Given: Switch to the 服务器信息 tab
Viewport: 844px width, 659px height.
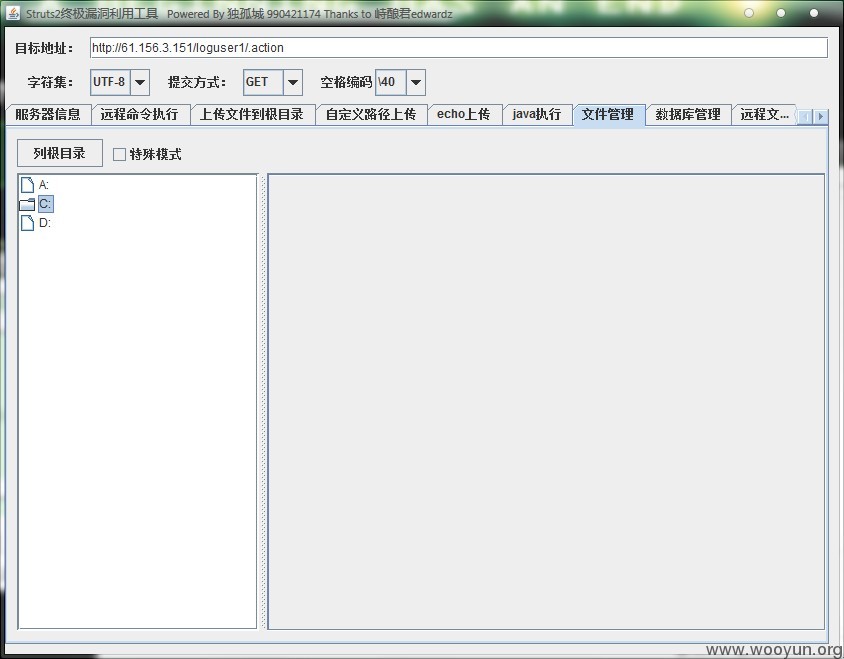Looking at the screenshot, I should click(48, 114).
